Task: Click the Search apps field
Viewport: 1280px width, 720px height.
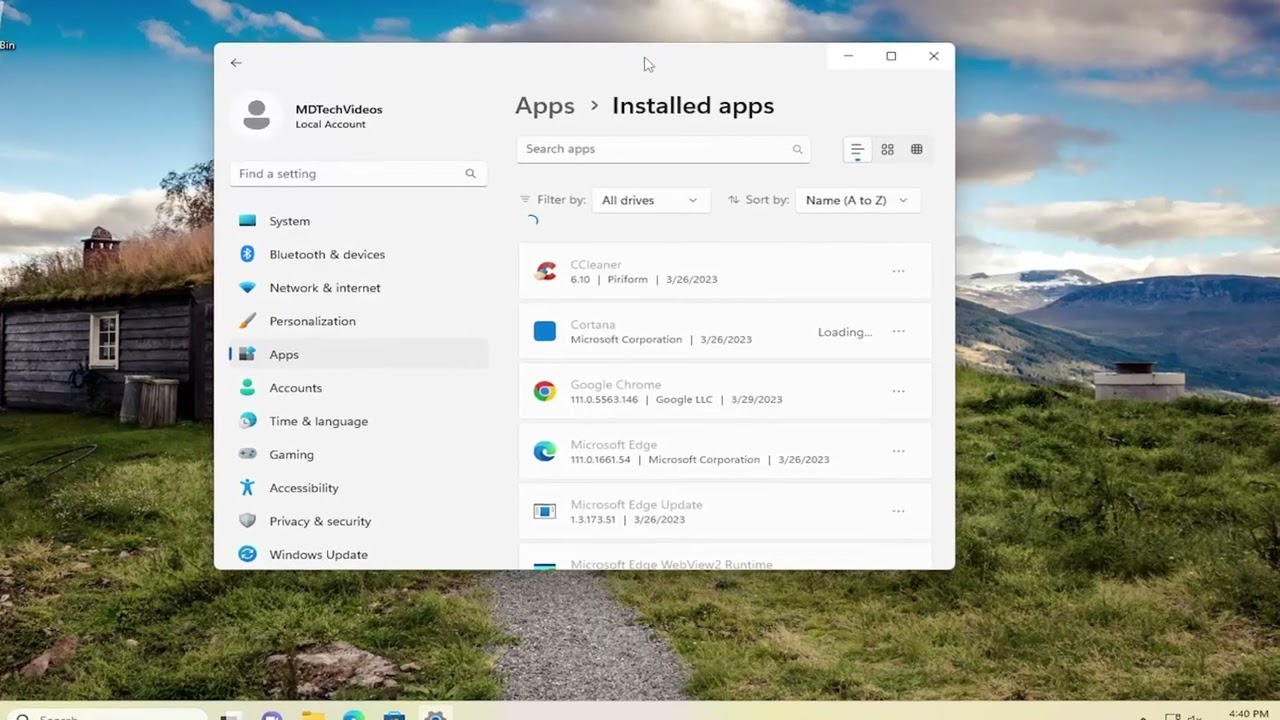Action: click(663, 149)
